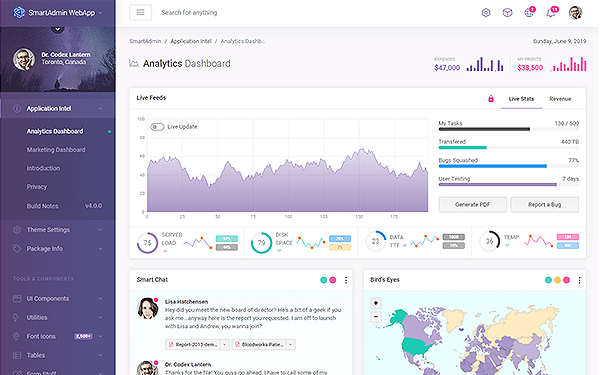The width and height of the screenshot is (600, 375).
Task: Expand the UI Components chevron
Action: 100,298
